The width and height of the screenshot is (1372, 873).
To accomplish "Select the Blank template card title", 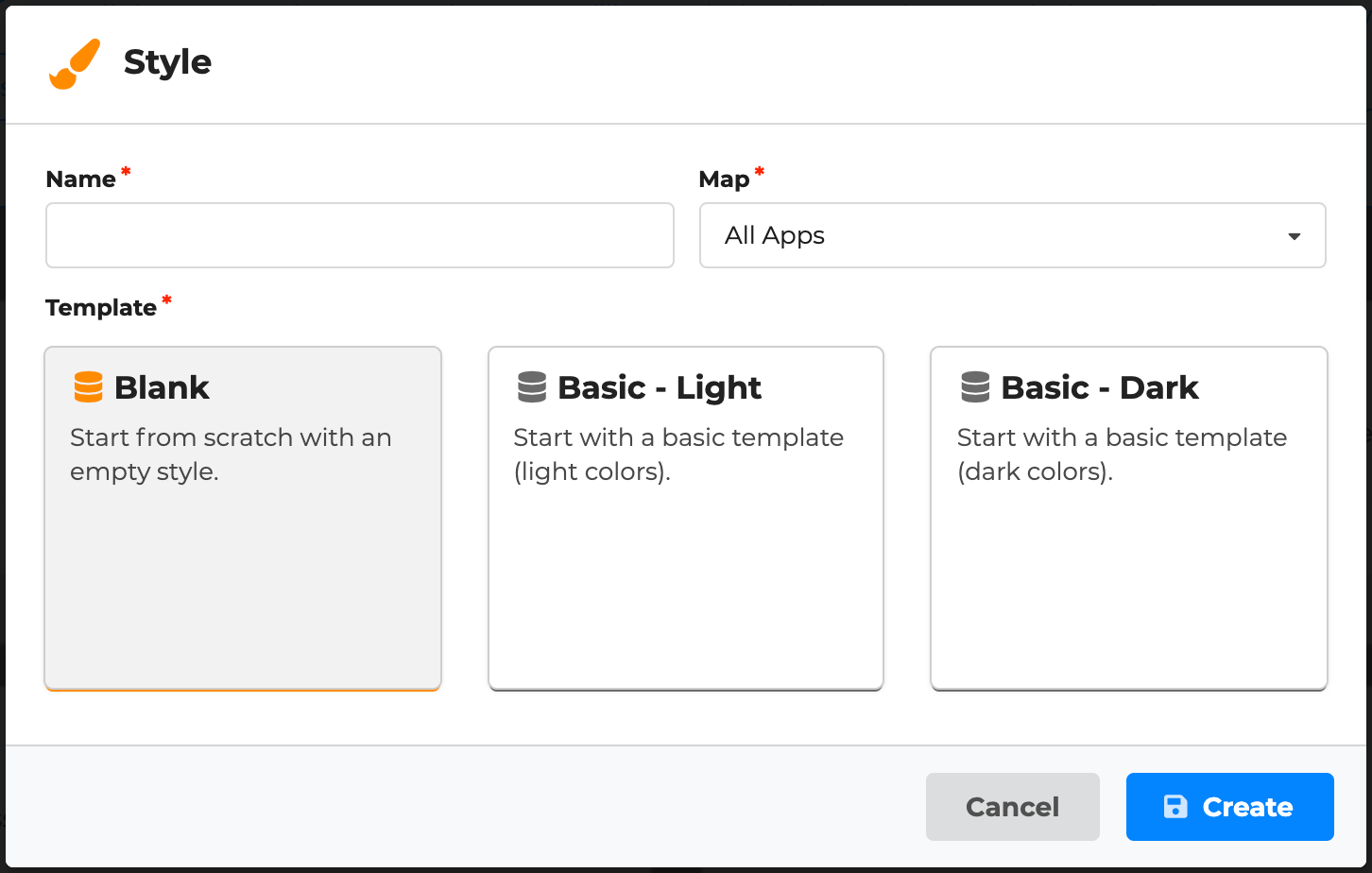I will (162, 387).
